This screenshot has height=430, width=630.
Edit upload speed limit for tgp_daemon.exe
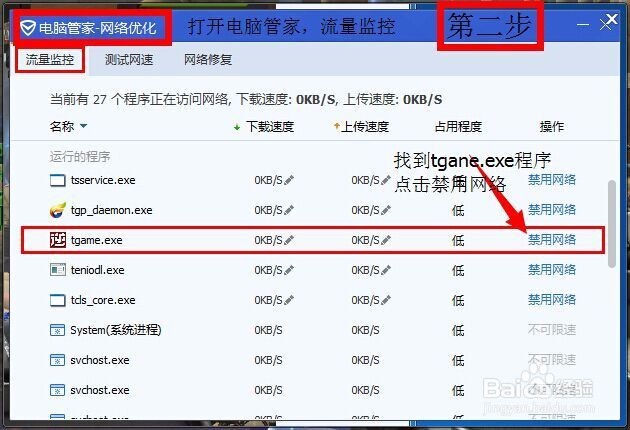coord(386,210)
